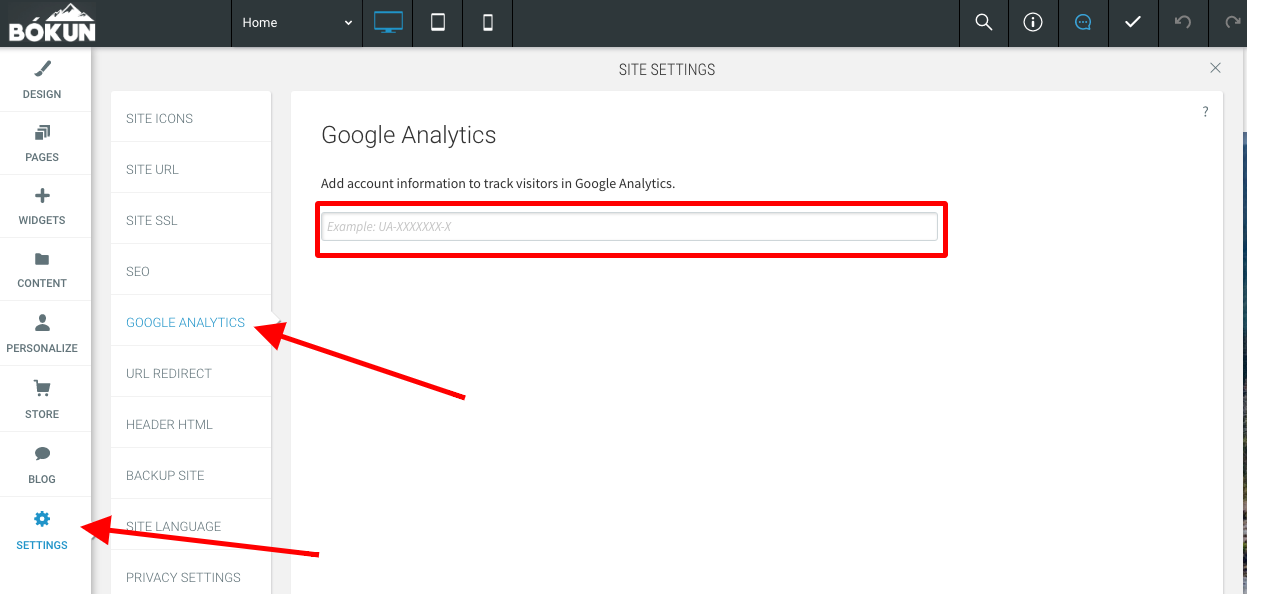Click the Bókun logo
Image resolution: width=1267 pixels, height=614 pixels.
point(52,23)
